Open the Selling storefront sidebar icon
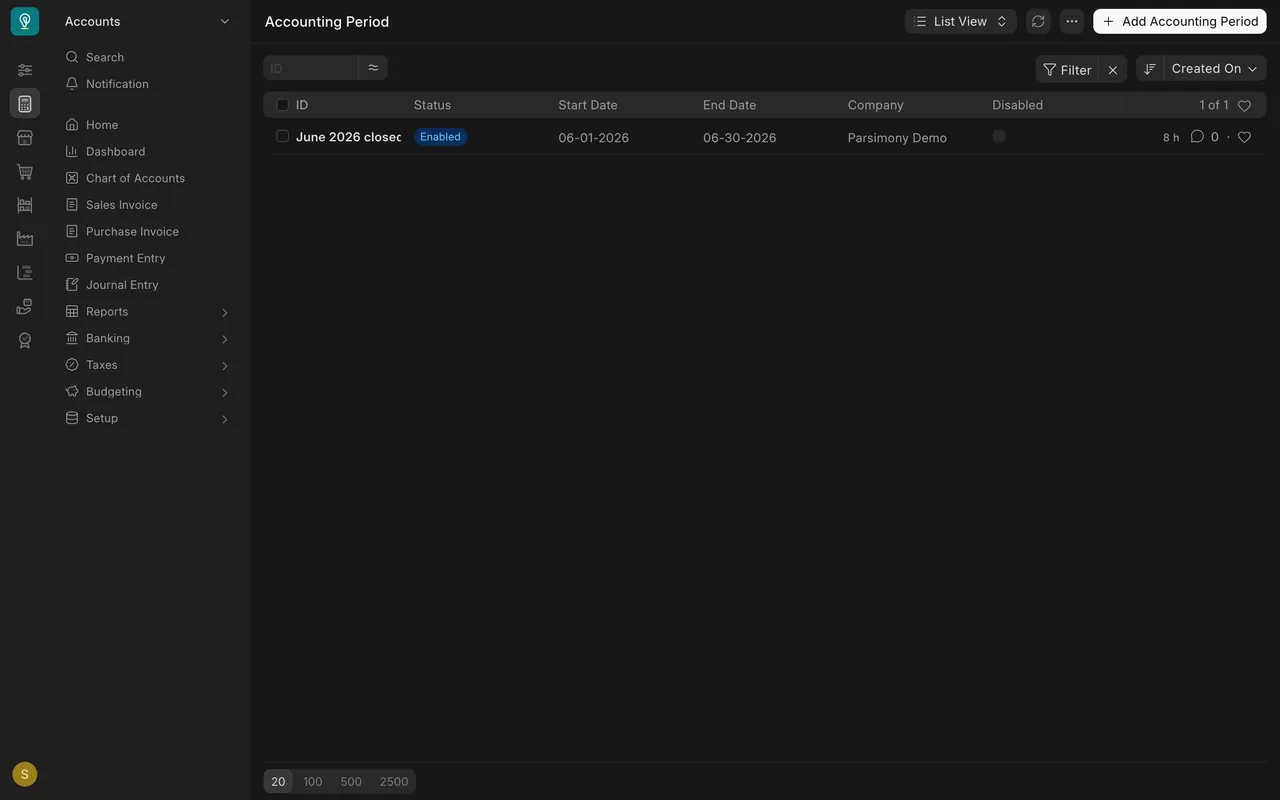The height and width of the screenshot is (800, 1280). (x=25, y=138)
